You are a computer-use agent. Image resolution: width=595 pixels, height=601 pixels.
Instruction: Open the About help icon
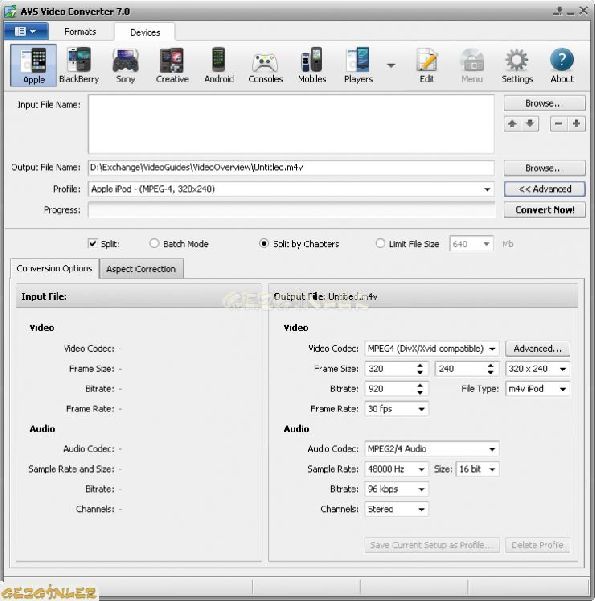click(x=562, y=65)
